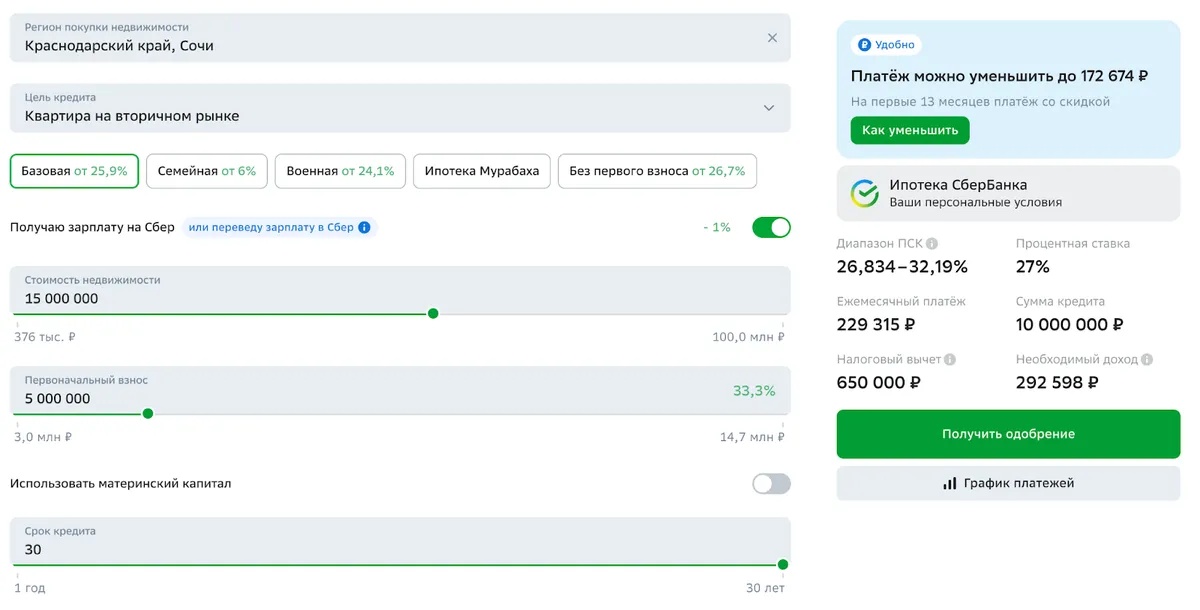Viewport: 1200px width, 610px height.
Task: Click the 33,3% down payment percentage
Action: click(x=754, y=391)
